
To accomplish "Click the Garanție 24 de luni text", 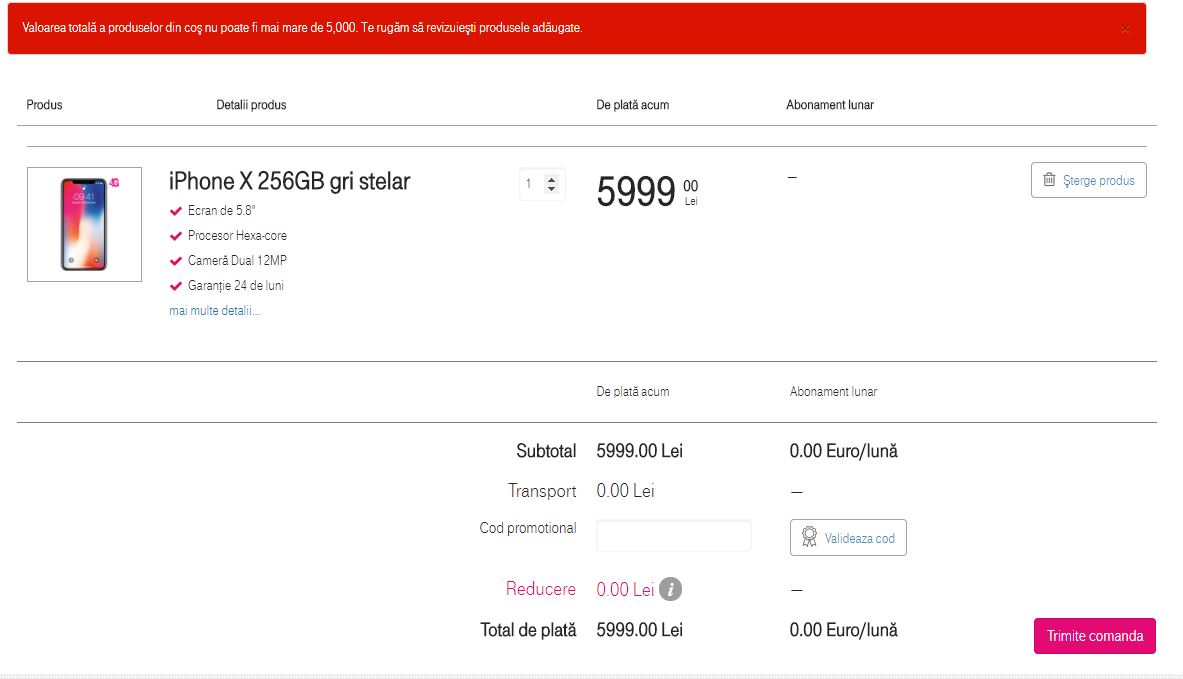I will point(235,285).
